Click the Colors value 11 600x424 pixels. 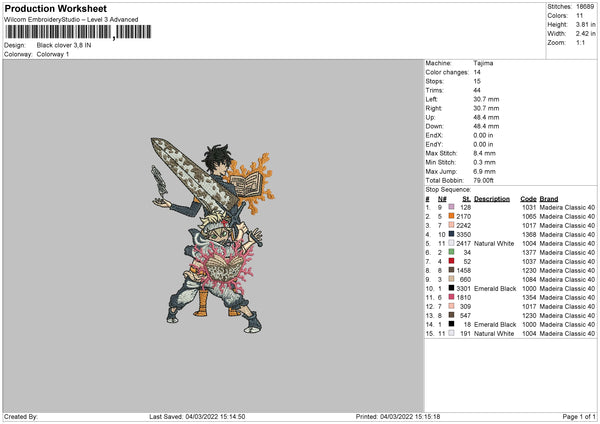(579, 16)
